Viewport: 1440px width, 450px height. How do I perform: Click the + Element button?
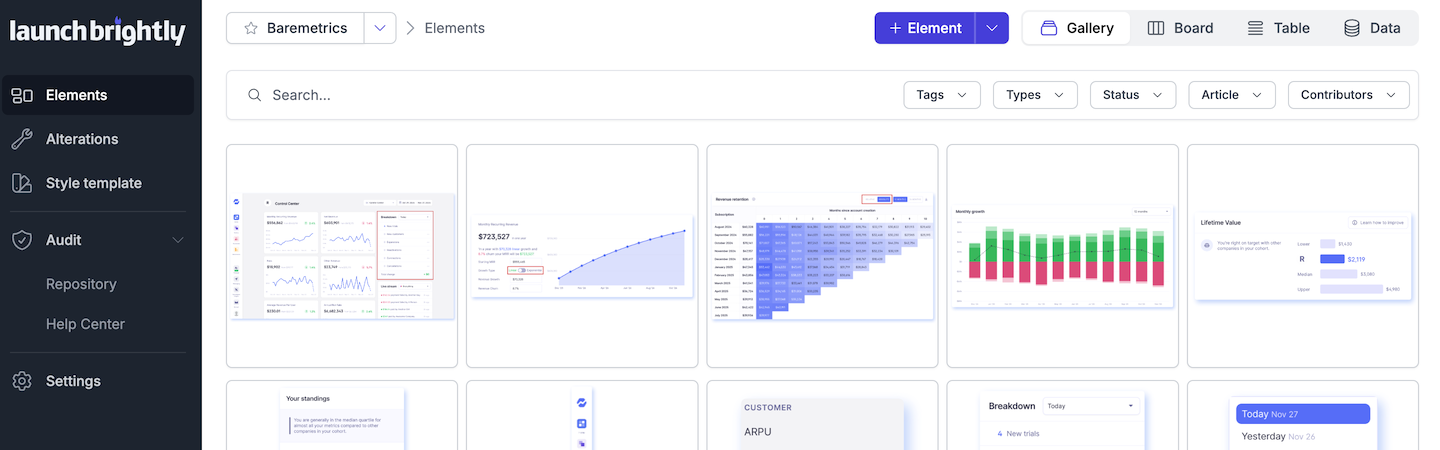925,28
